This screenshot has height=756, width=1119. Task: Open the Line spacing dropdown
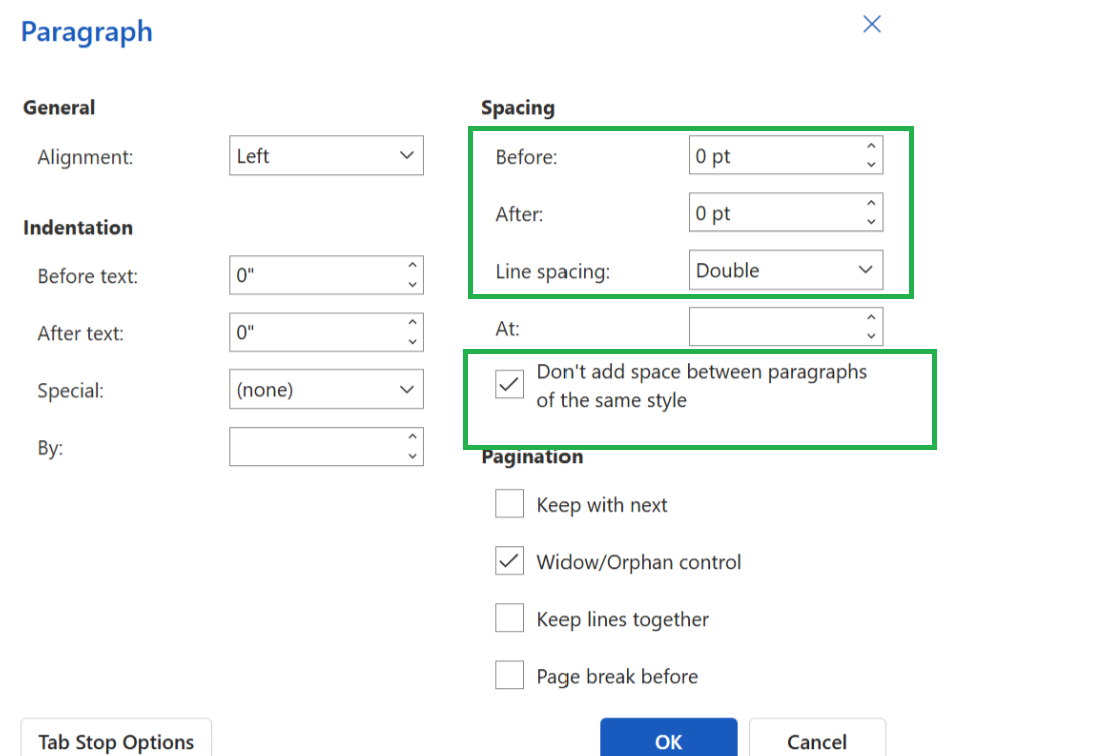click(x=785, y=269)
